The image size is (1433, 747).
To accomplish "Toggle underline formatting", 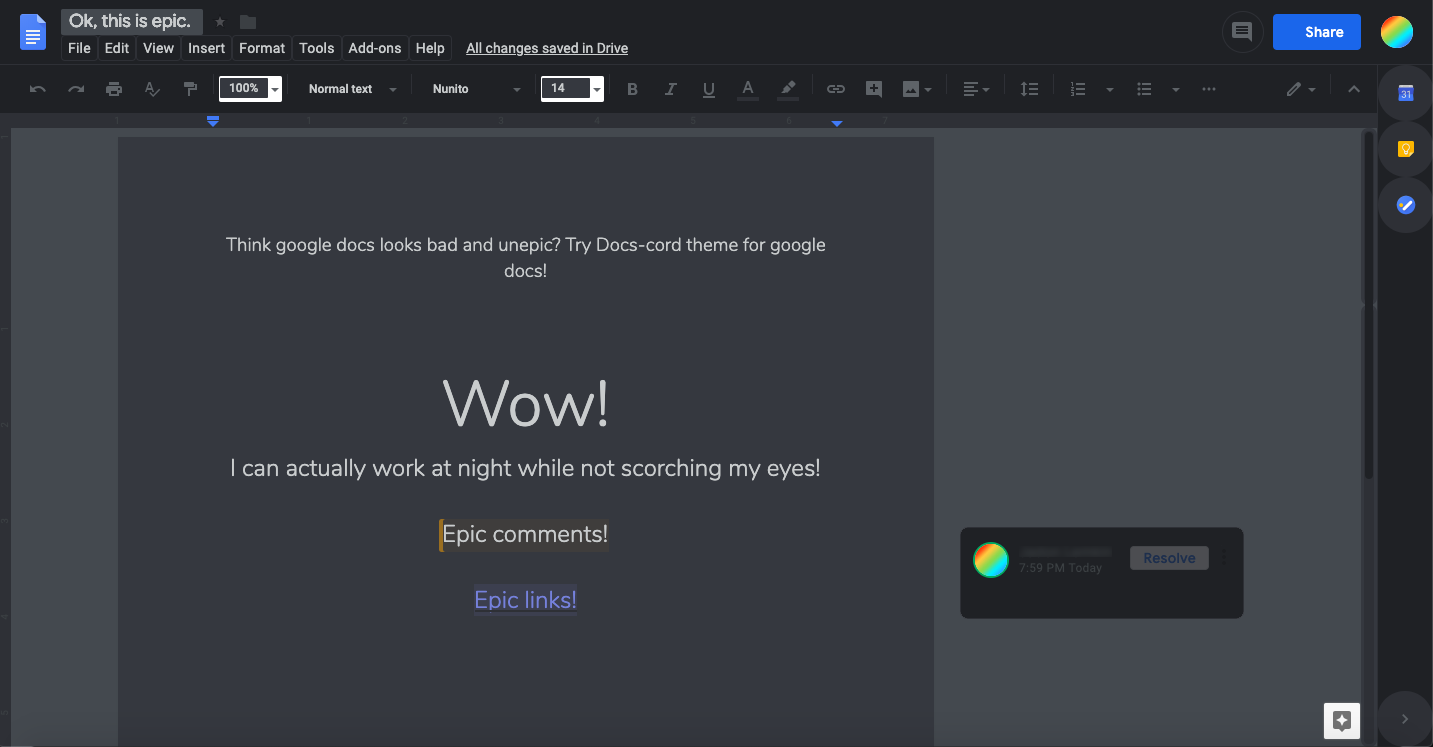I will coord(709,89).
